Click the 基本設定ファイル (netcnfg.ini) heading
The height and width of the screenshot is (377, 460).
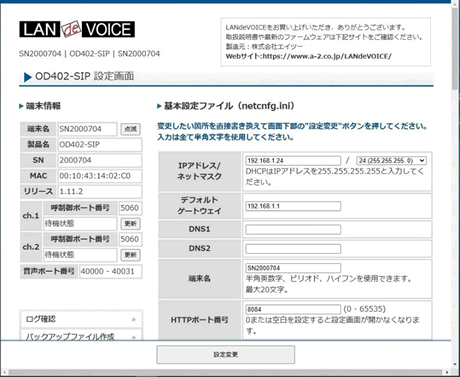[229, 106]
